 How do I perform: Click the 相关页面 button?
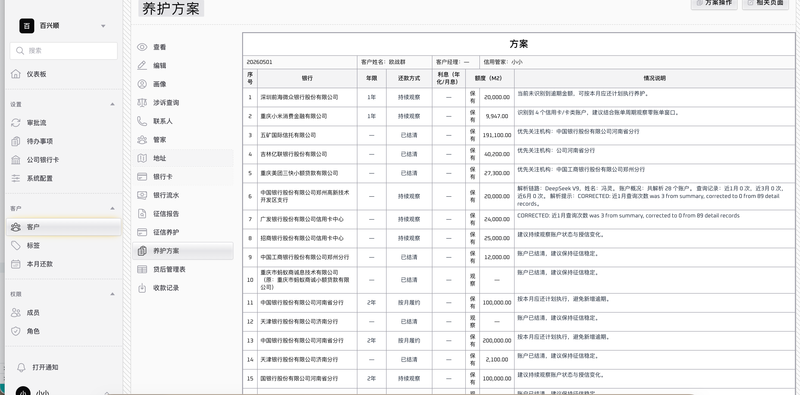coord(766,3)
